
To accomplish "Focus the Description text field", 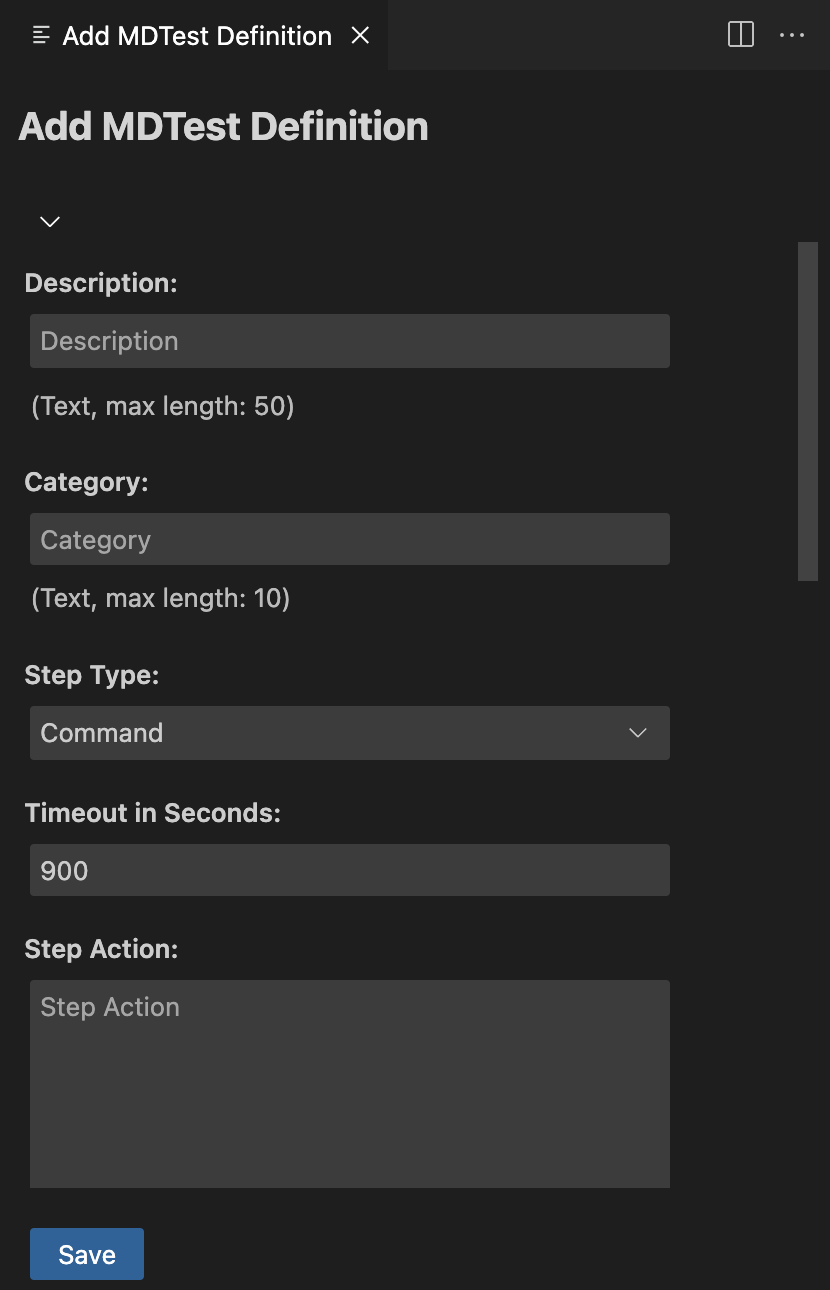I will tap(350, 341).
